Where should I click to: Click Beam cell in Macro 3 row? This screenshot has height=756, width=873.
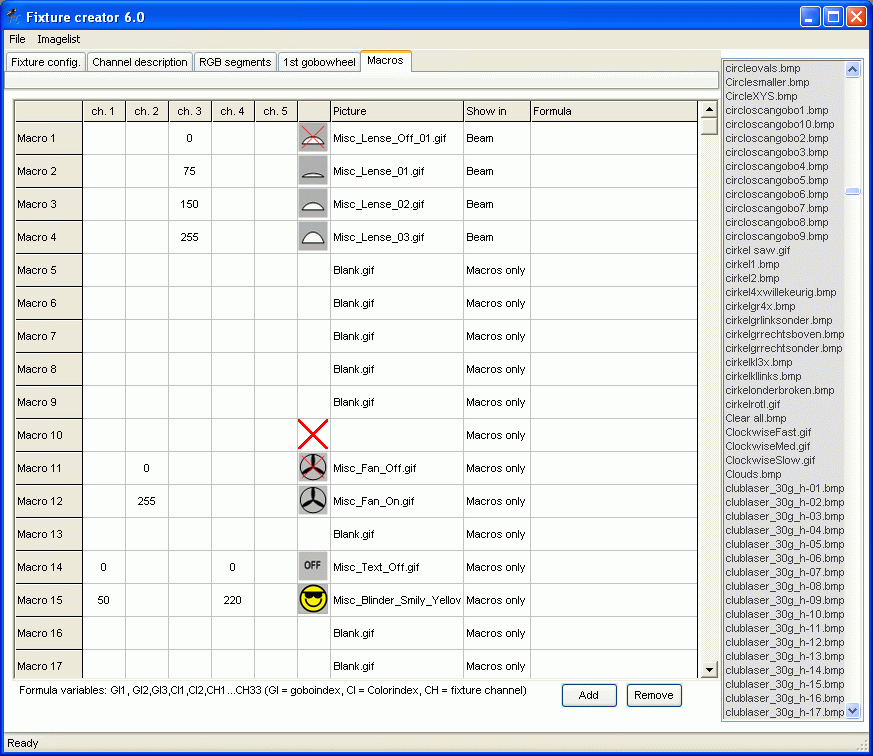pos(496,204)
